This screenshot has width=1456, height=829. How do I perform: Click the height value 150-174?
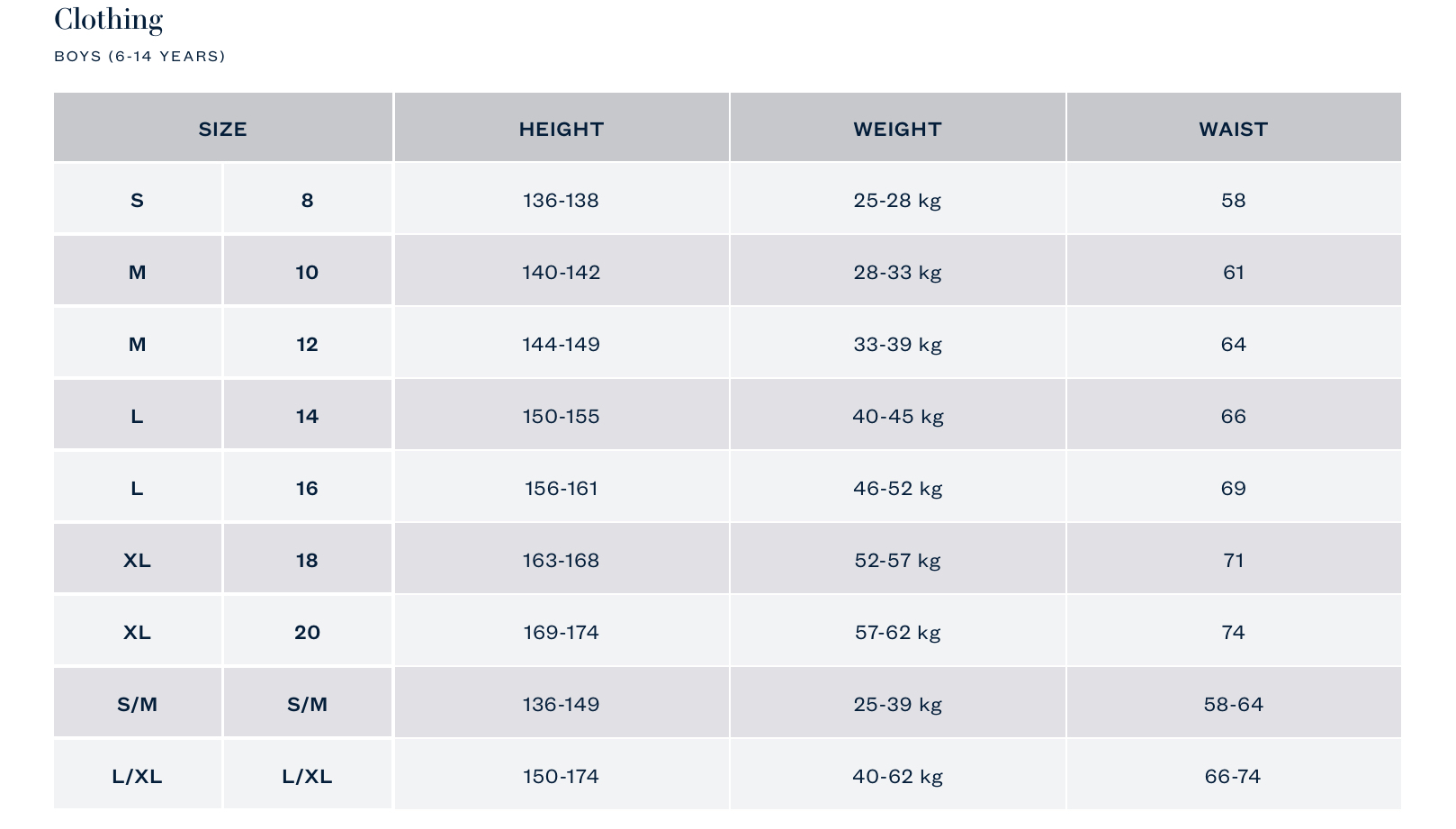click(x=561, y=776)
